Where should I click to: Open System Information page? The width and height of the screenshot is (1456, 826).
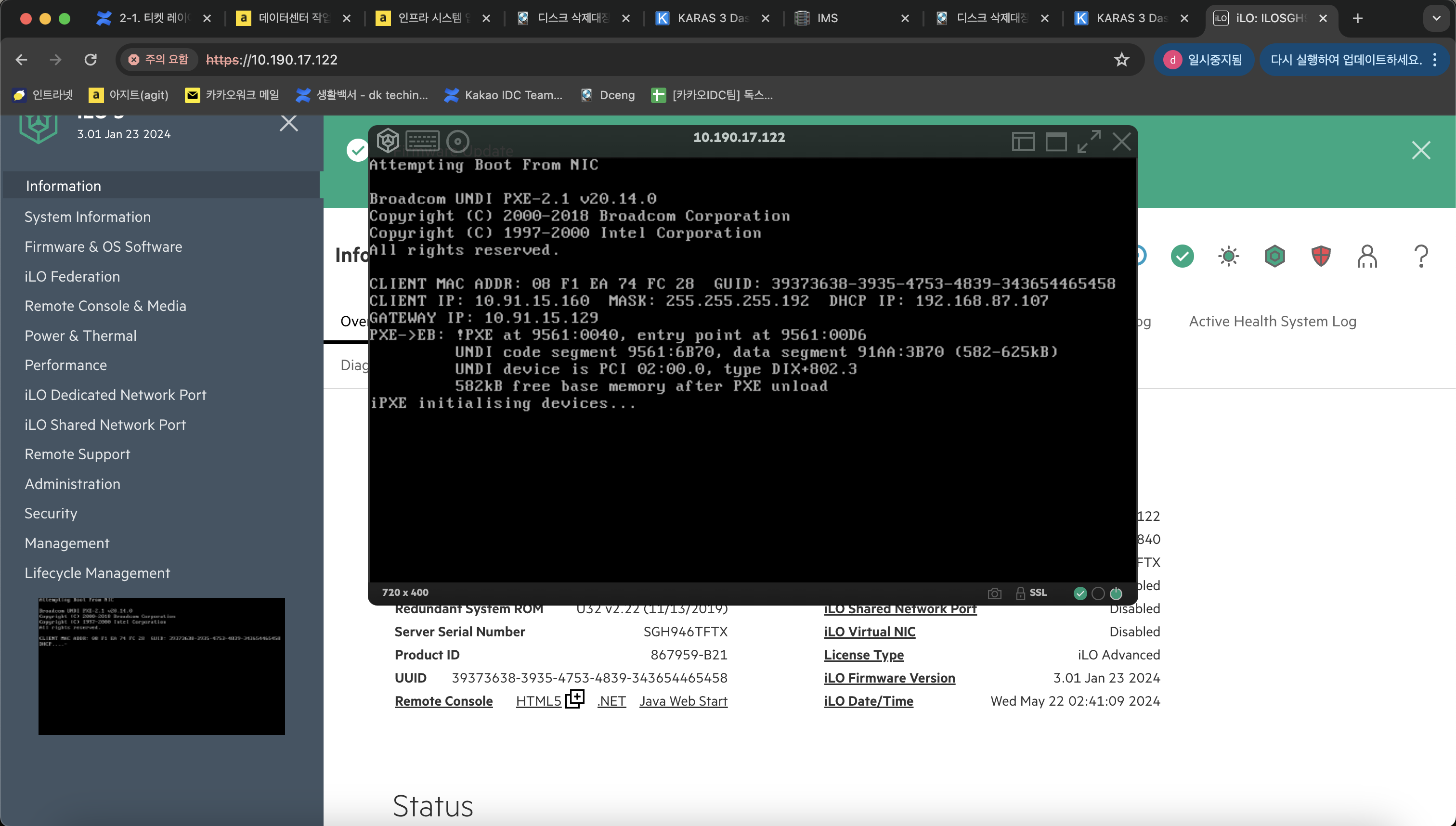tap(87, 217)
